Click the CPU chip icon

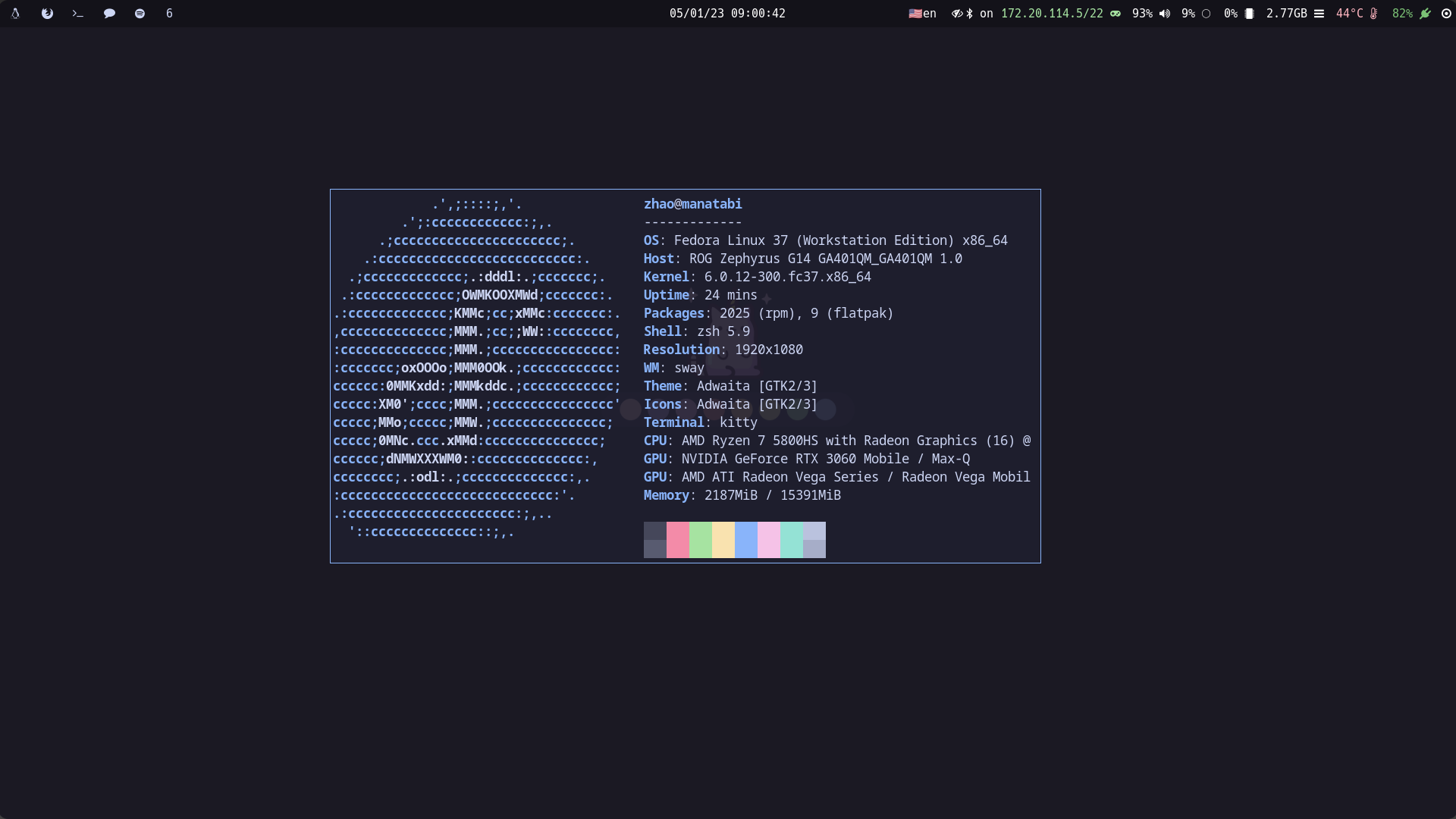[1249, 14]
